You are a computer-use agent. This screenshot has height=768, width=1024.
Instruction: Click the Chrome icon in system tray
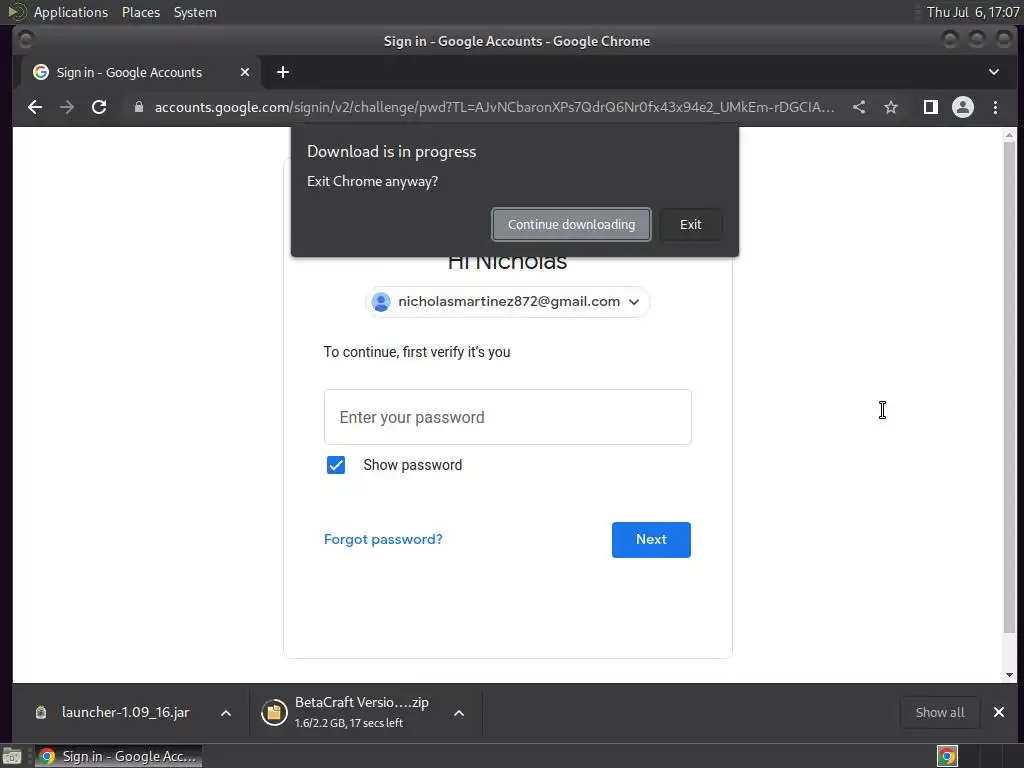(947, 756)
